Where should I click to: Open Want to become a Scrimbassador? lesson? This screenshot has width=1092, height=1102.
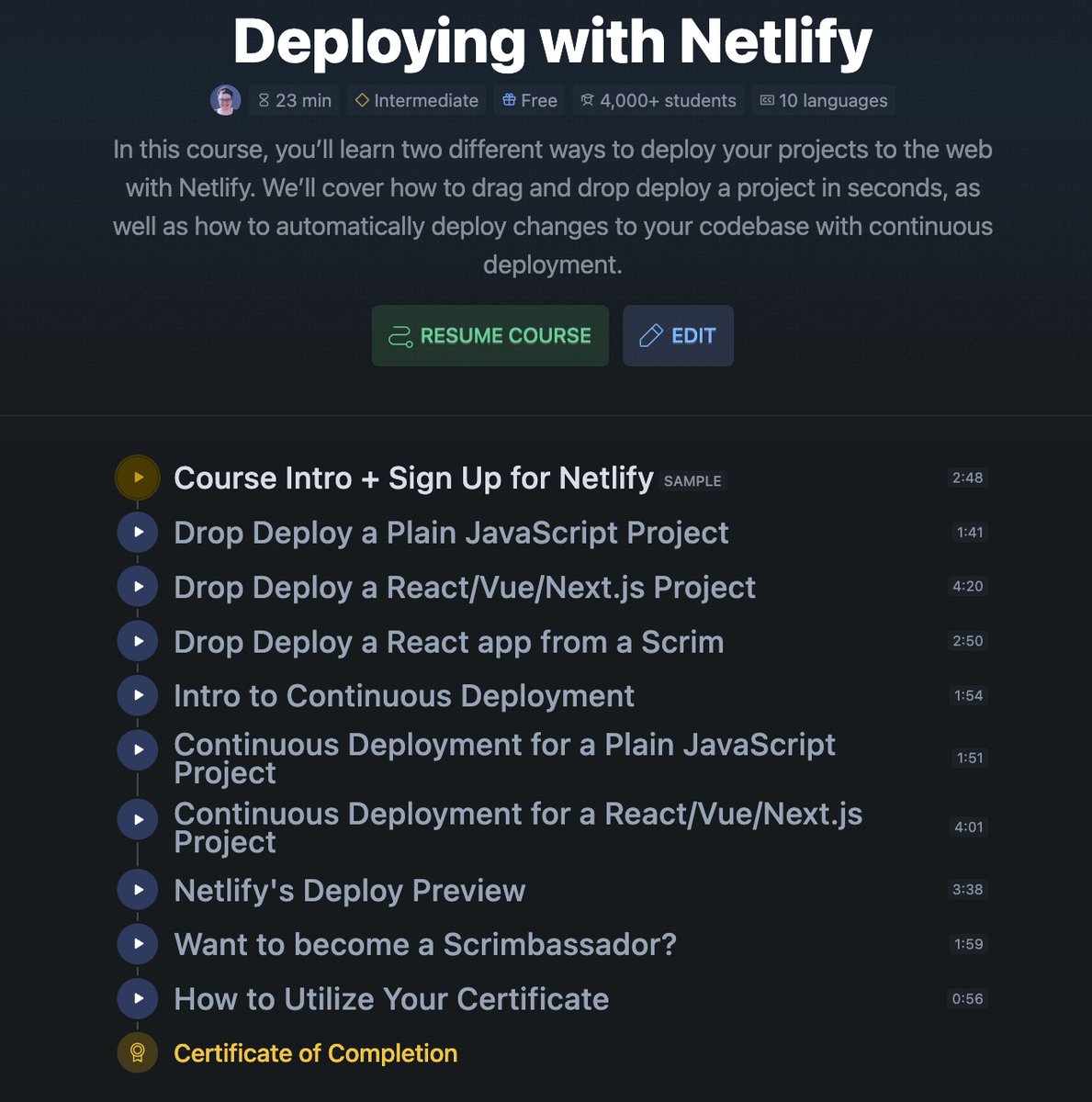point(425,944)
